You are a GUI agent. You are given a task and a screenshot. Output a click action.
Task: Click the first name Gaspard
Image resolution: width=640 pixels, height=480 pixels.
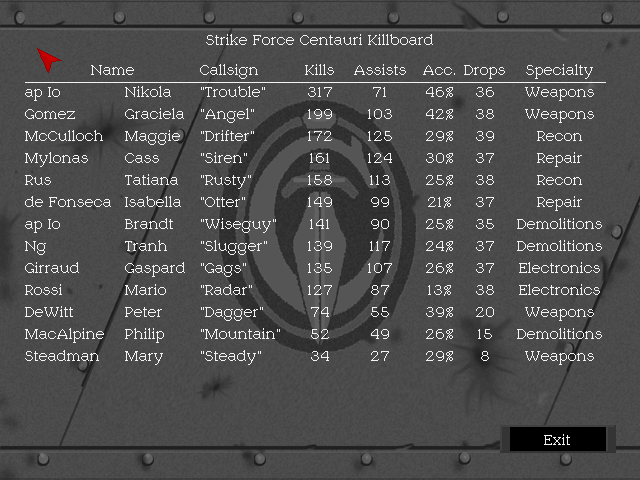pos(155,269)
